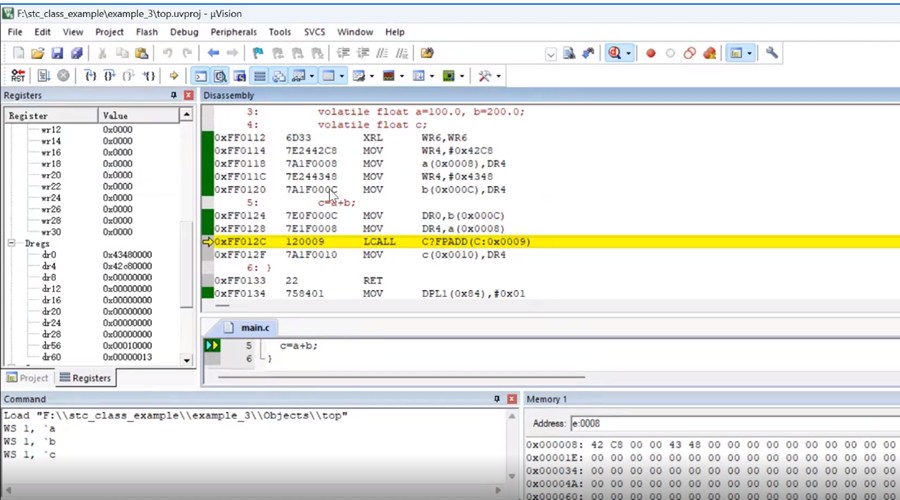Toggle the Call Stack Window button
Image resolution: width=900 pixels, height=500 pixels.
[279, 76]
